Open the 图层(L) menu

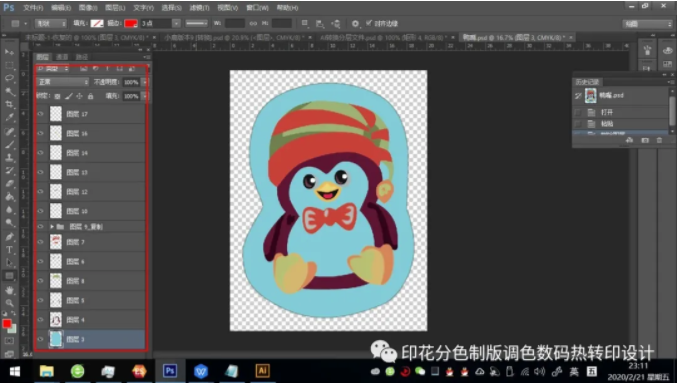[115, 8]
